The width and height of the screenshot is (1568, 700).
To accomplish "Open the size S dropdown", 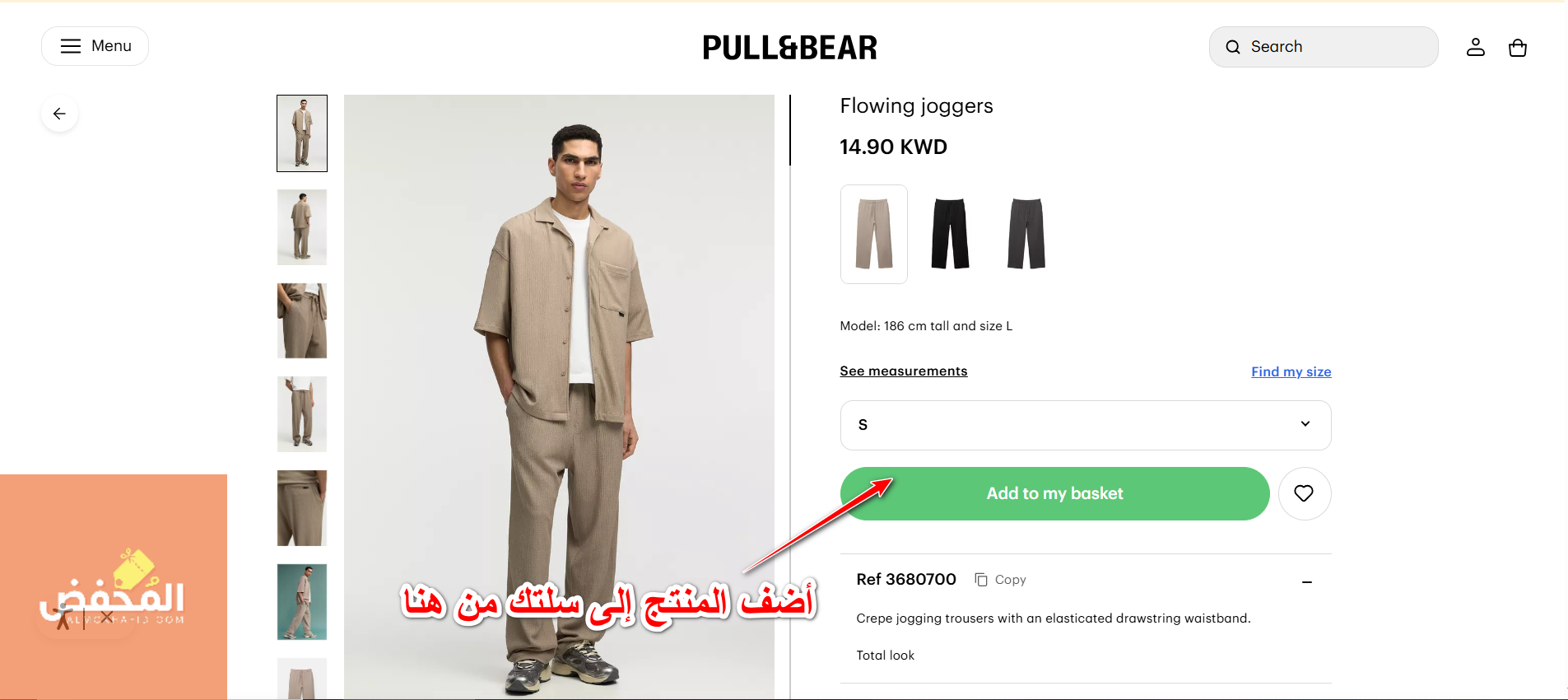I will pos(1085,425).
